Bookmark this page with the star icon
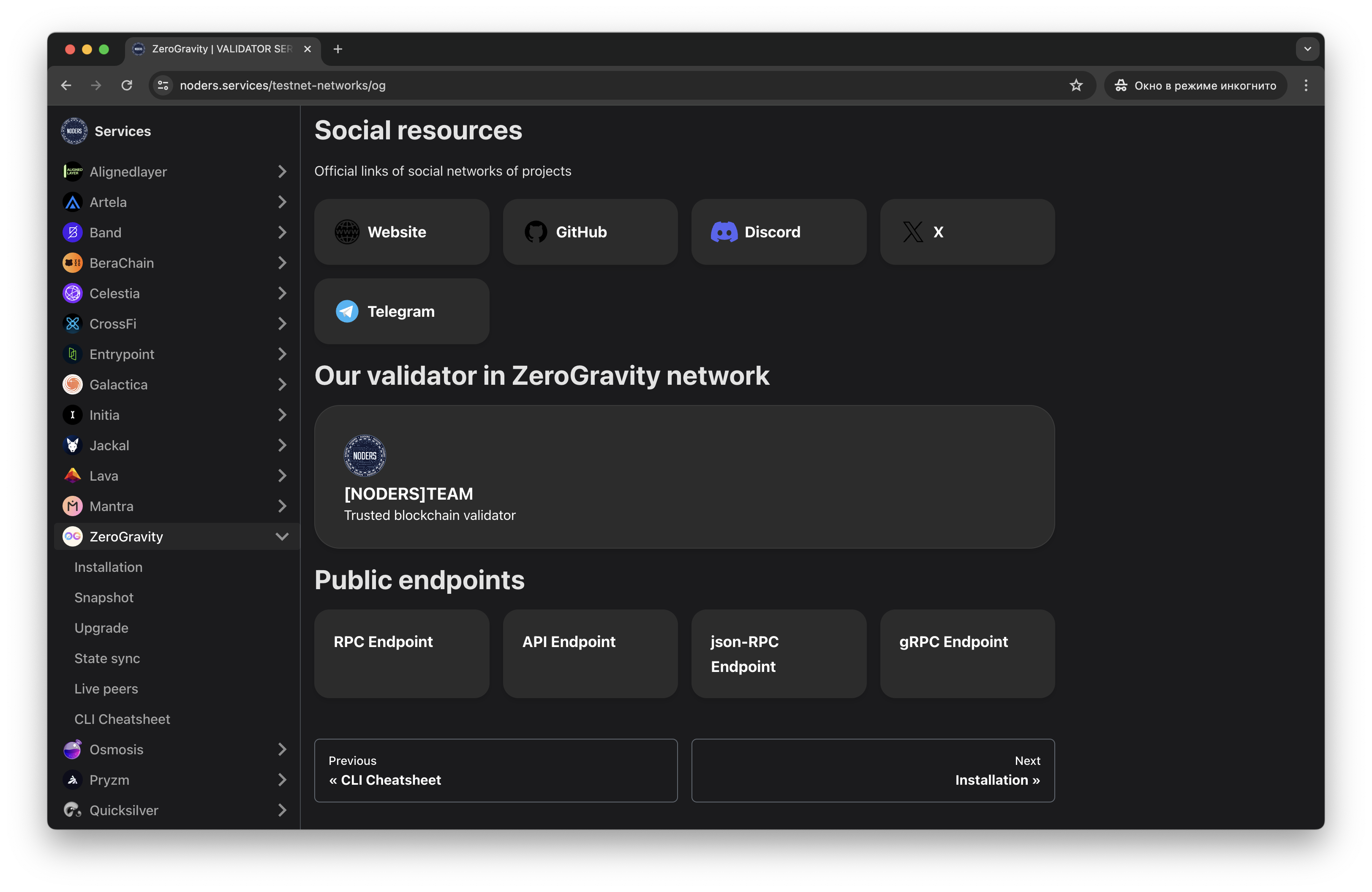Image resolution: width=1372 pixels, height=892 pixels. 1076,86
